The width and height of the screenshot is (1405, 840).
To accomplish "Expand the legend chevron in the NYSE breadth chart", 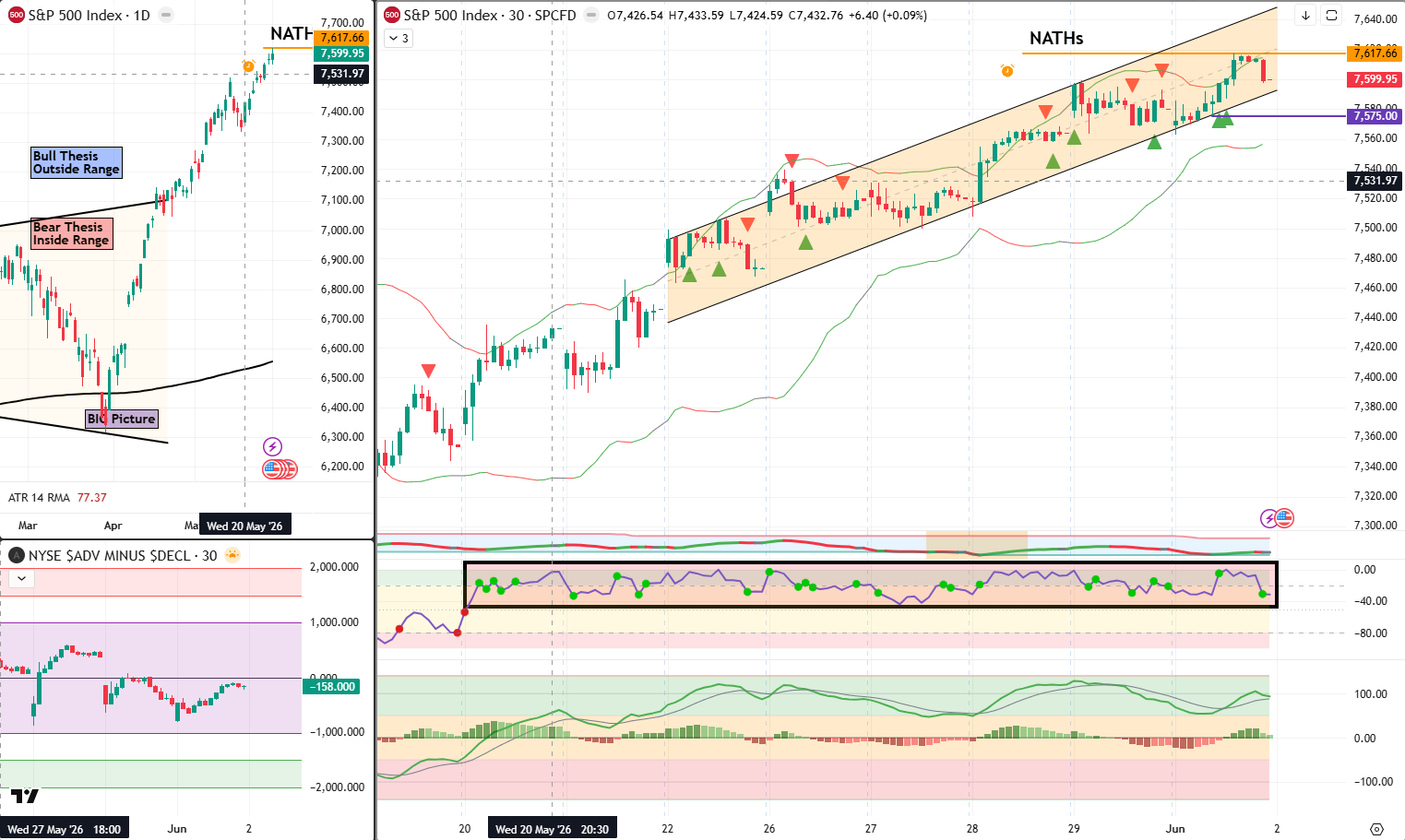I will coord(21,579).
